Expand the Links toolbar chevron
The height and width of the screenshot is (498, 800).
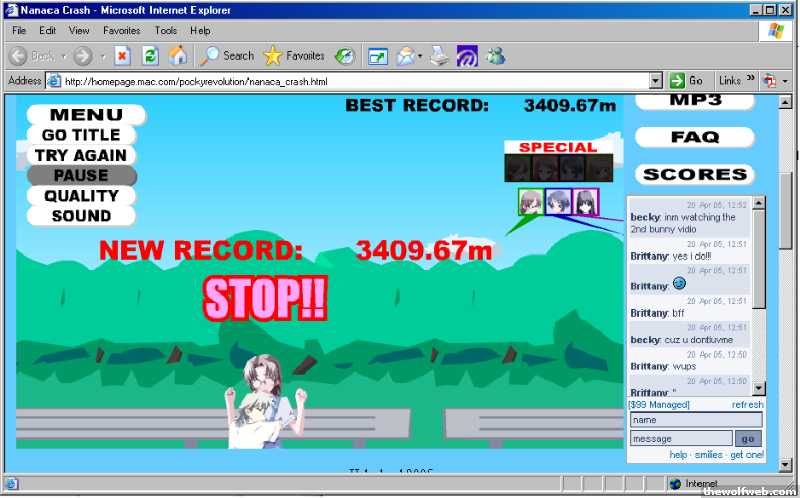tap(750, 81)
